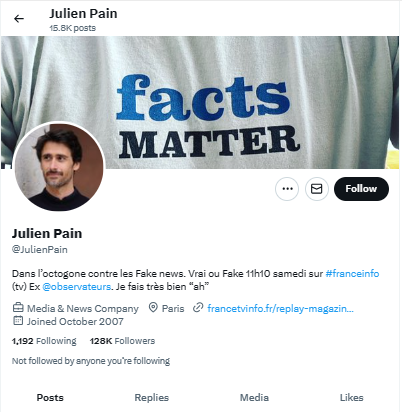Viewport: 402px width, 412px height.
Task: Click the briefcase Media & News Company icon
Action: click(18, 307)
